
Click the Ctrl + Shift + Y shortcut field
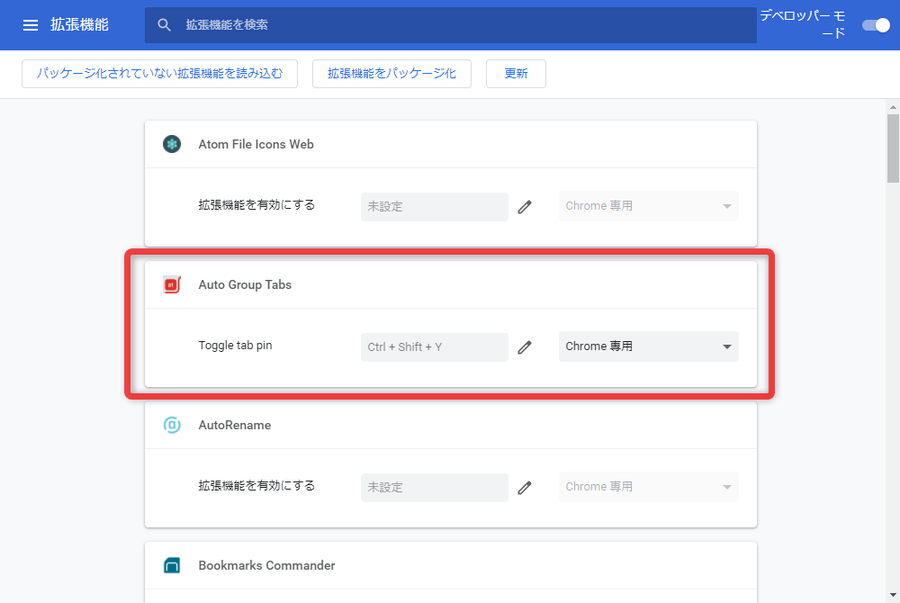click(435, 347)
